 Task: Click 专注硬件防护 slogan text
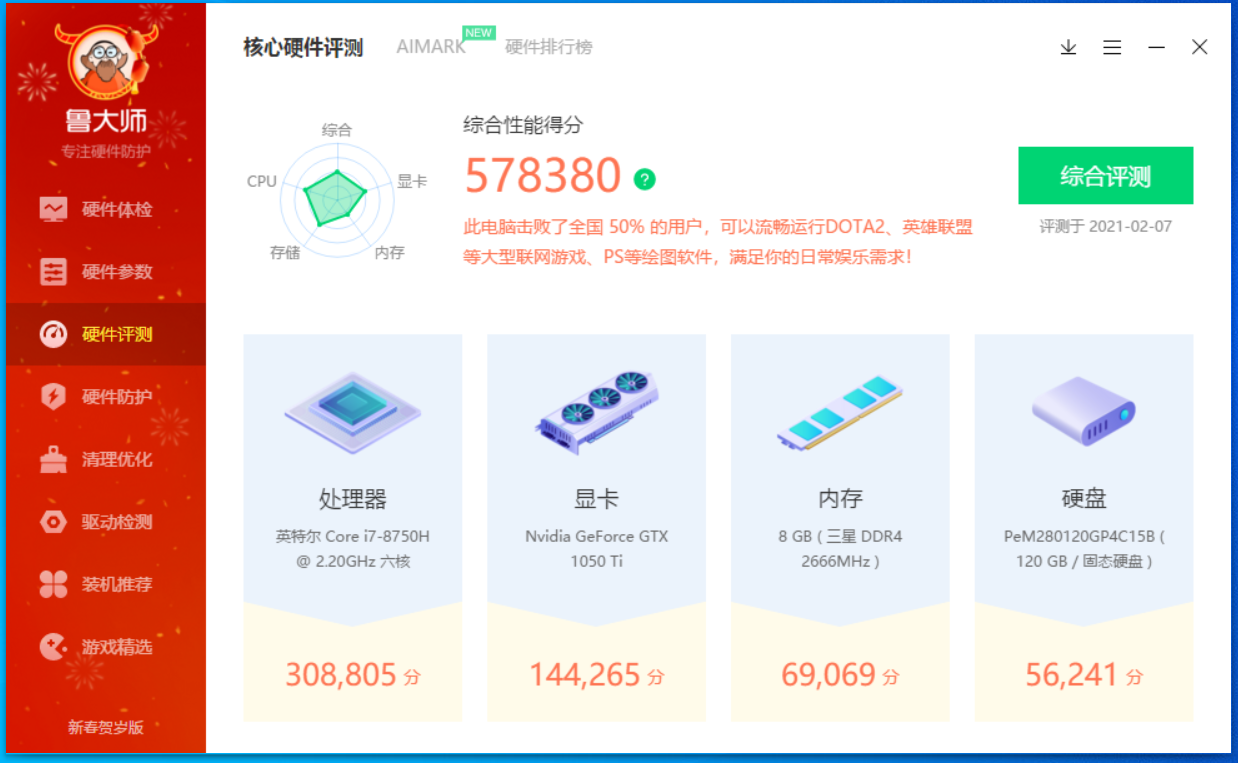(106, 152)
